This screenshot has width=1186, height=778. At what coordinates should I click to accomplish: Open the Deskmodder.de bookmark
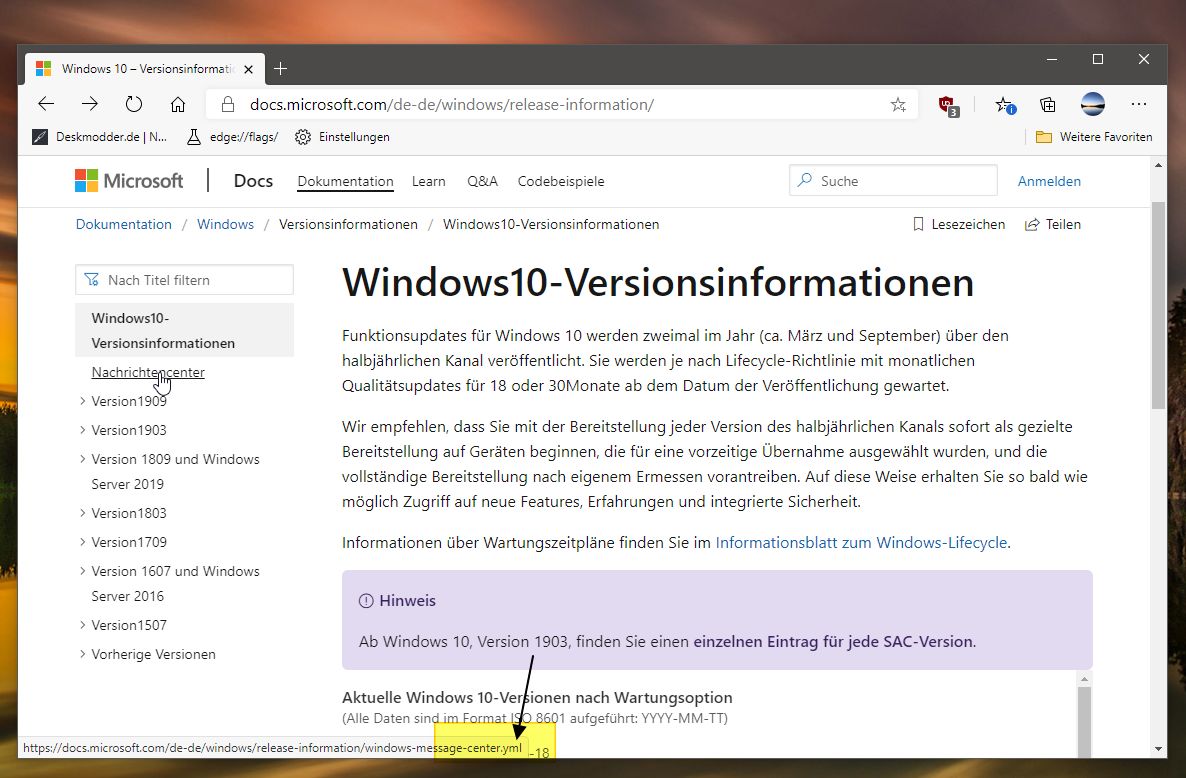pyautogui.click(x=100, y=137)
